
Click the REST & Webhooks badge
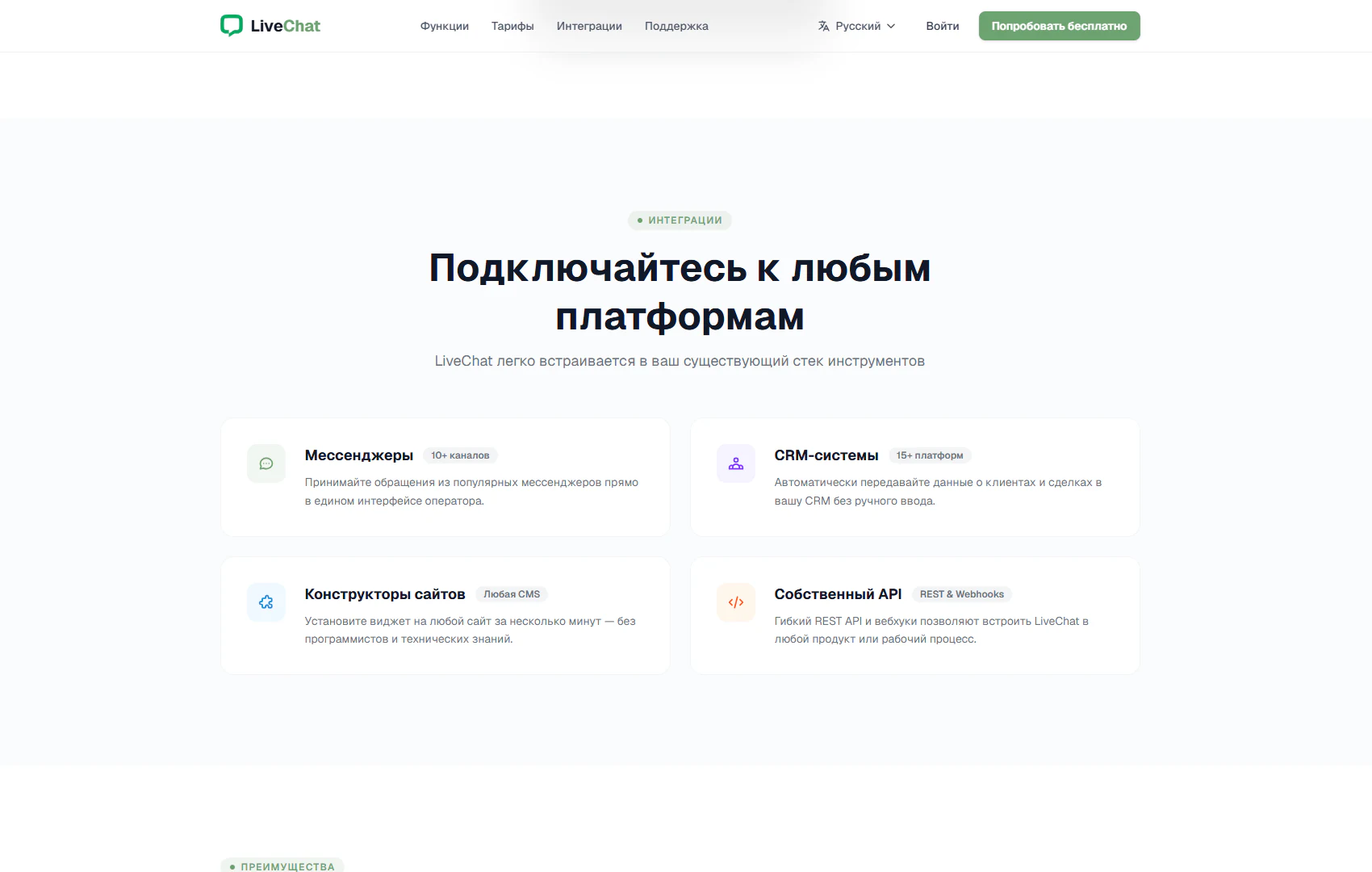click(x=962, y=594)
